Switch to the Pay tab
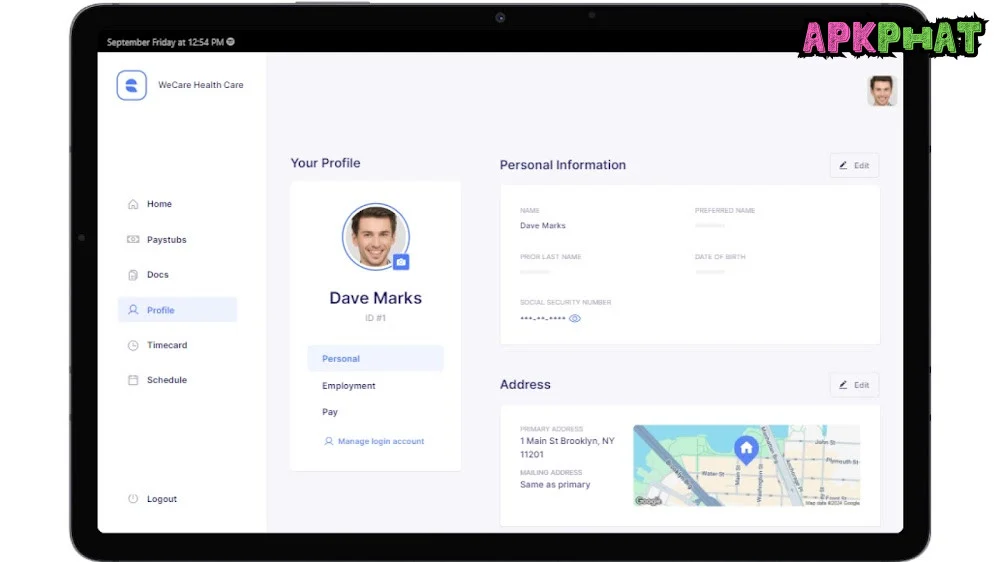Image resolution: width=1000 pixels, height=562 pixels. (330, 412)
